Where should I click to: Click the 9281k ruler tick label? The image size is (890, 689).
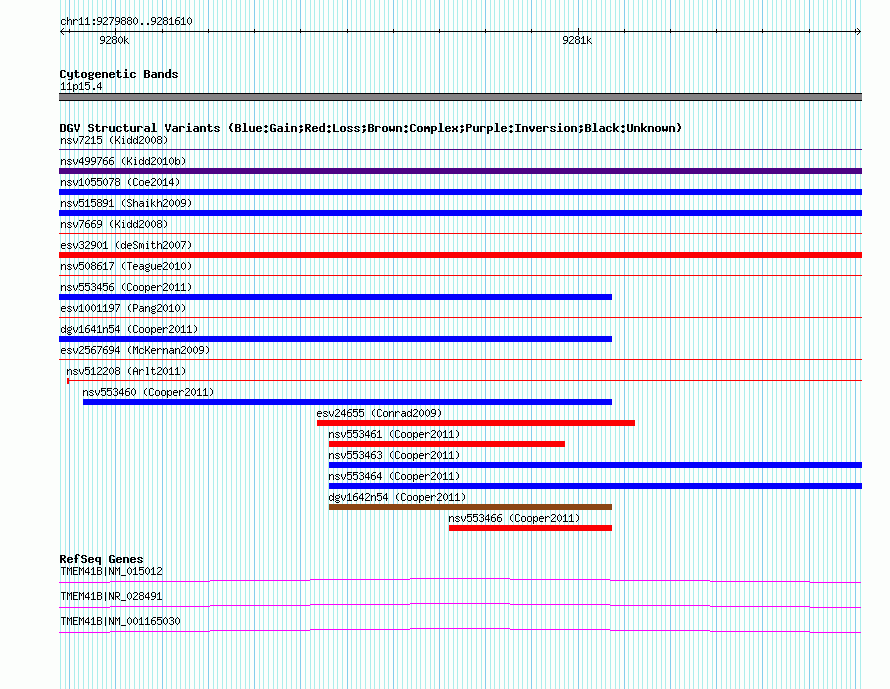[577, 40]
